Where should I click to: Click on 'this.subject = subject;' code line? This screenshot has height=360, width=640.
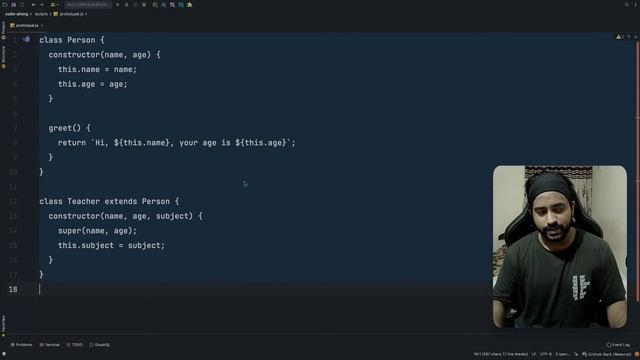click(111, 245)
